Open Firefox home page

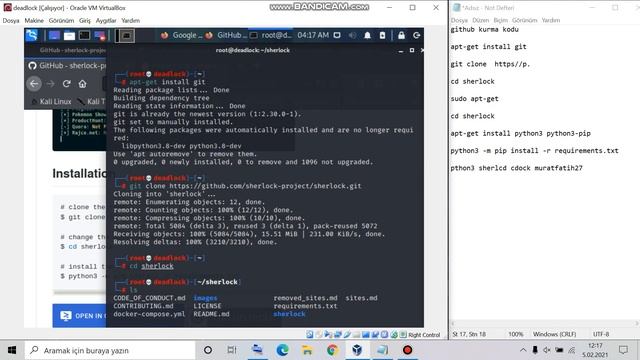(82, 84)
